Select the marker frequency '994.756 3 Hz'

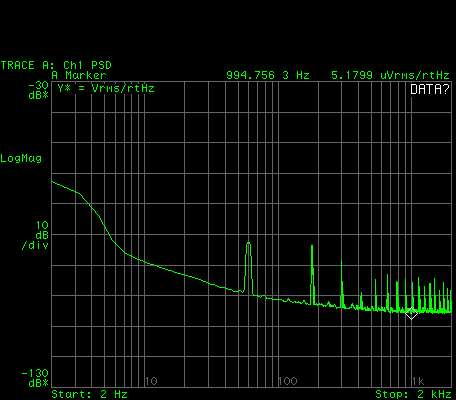(x=268, y=75)
